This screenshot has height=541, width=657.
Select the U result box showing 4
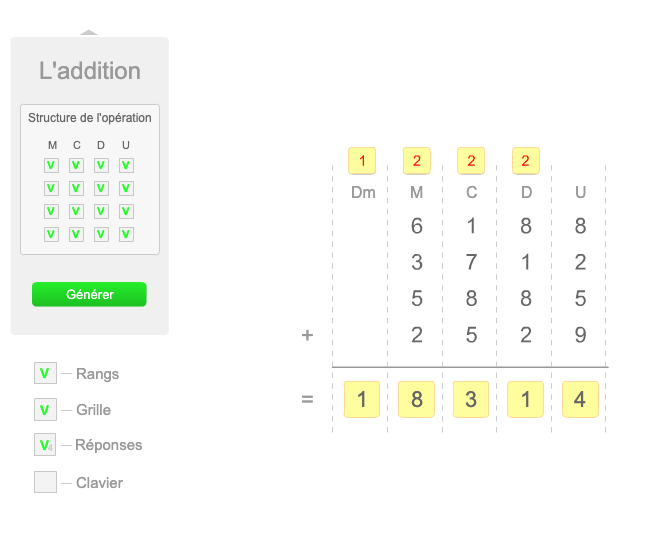580,399
